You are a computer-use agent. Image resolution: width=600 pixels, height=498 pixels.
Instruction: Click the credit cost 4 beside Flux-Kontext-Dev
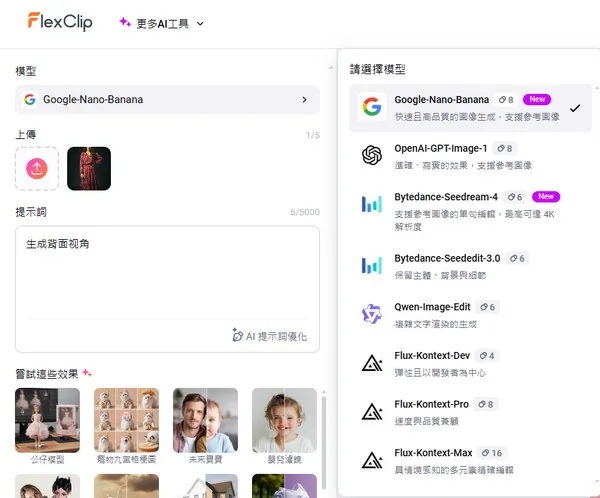(x=487, y=356)
